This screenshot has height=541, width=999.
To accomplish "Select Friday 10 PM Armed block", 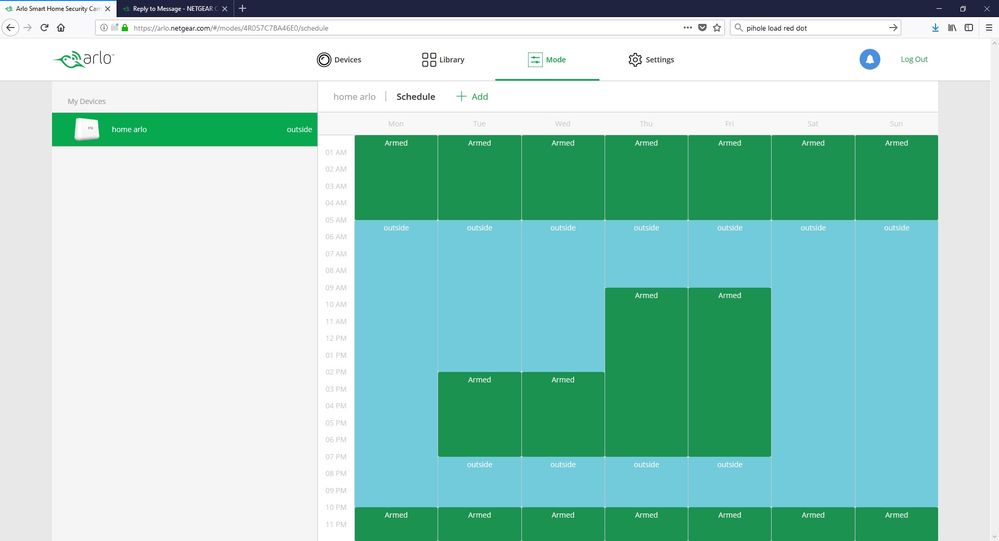I will pyautogui.click(x=729, y=524).
